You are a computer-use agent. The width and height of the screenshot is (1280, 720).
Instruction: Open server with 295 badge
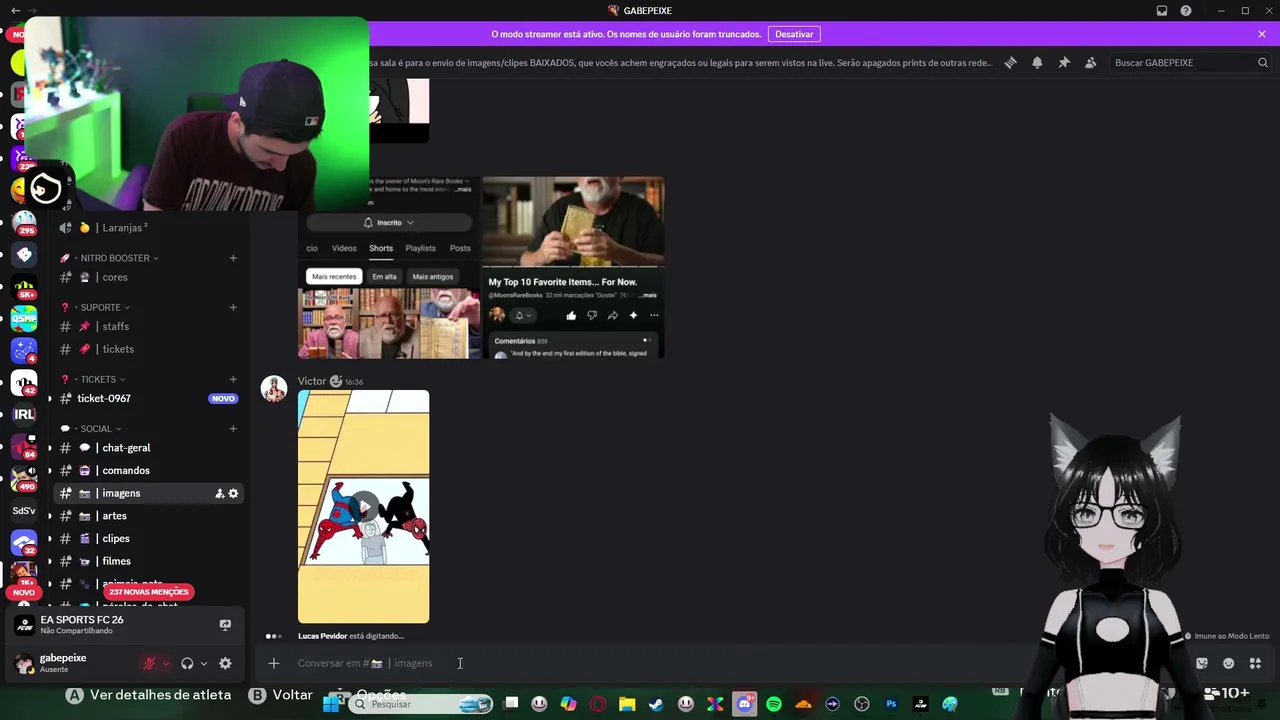[24, 222]
